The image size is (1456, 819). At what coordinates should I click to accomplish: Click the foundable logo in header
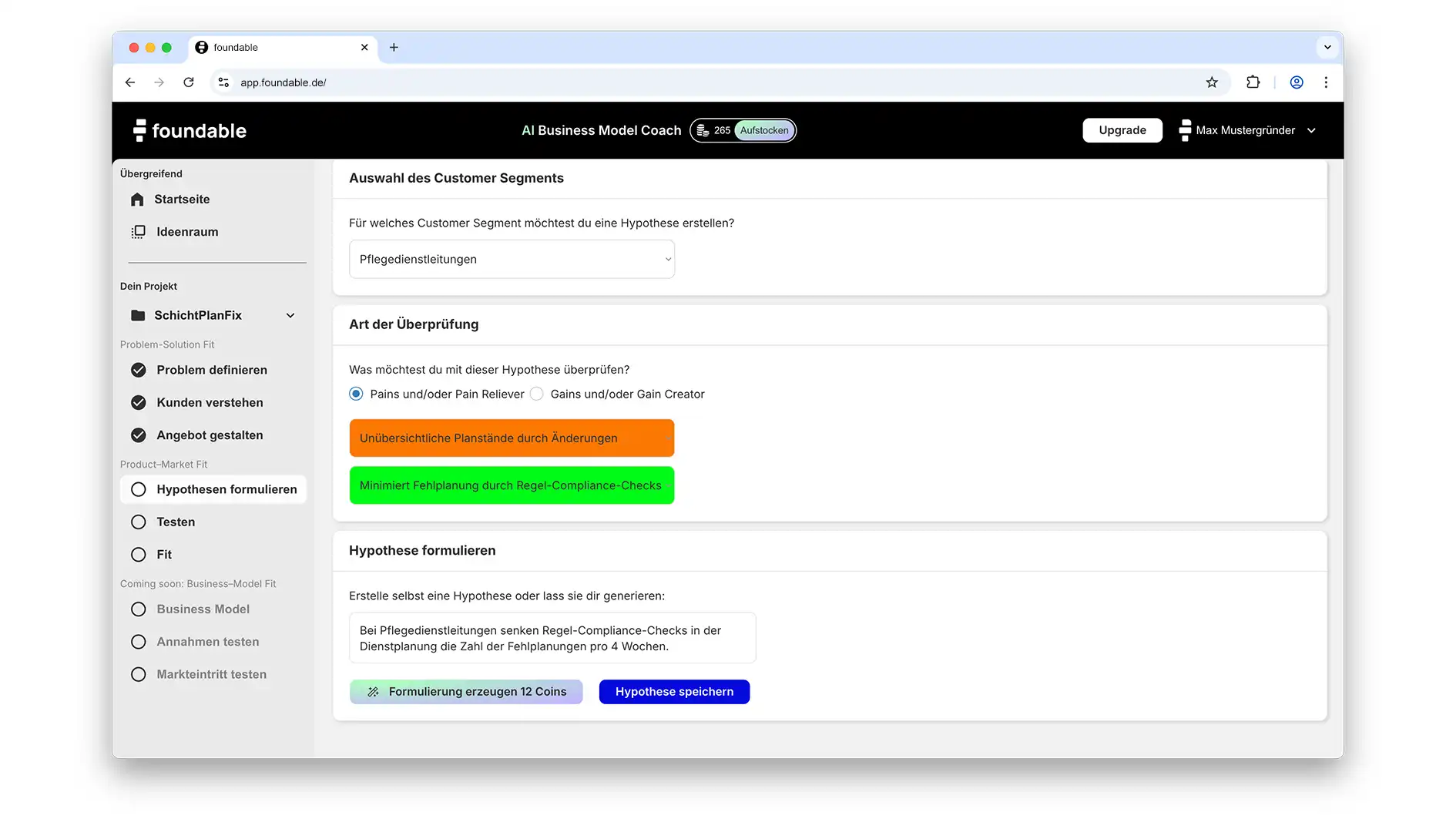coord(190,130)
